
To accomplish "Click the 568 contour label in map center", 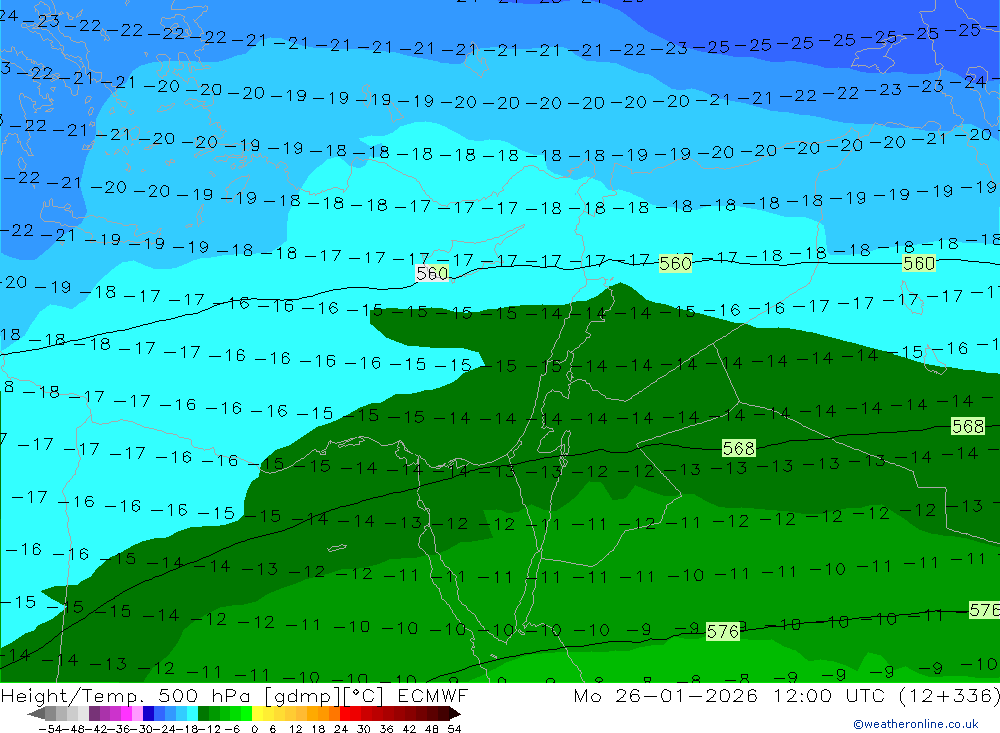I will coord(739,448).
